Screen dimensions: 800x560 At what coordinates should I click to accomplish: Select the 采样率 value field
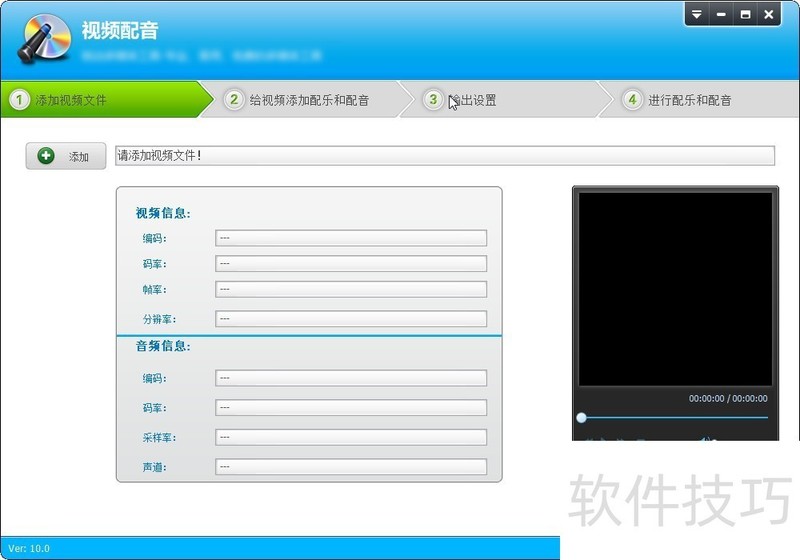tap(350, 438)
